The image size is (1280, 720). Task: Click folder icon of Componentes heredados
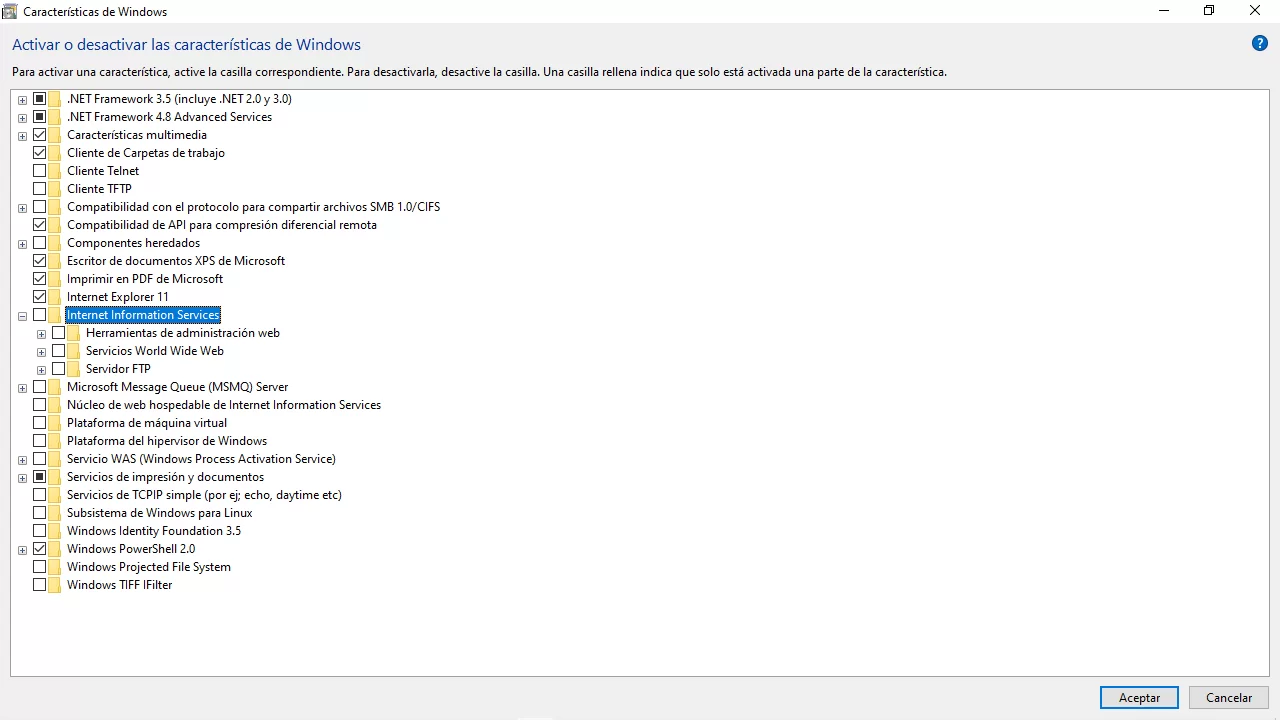[x=55, y=243]
